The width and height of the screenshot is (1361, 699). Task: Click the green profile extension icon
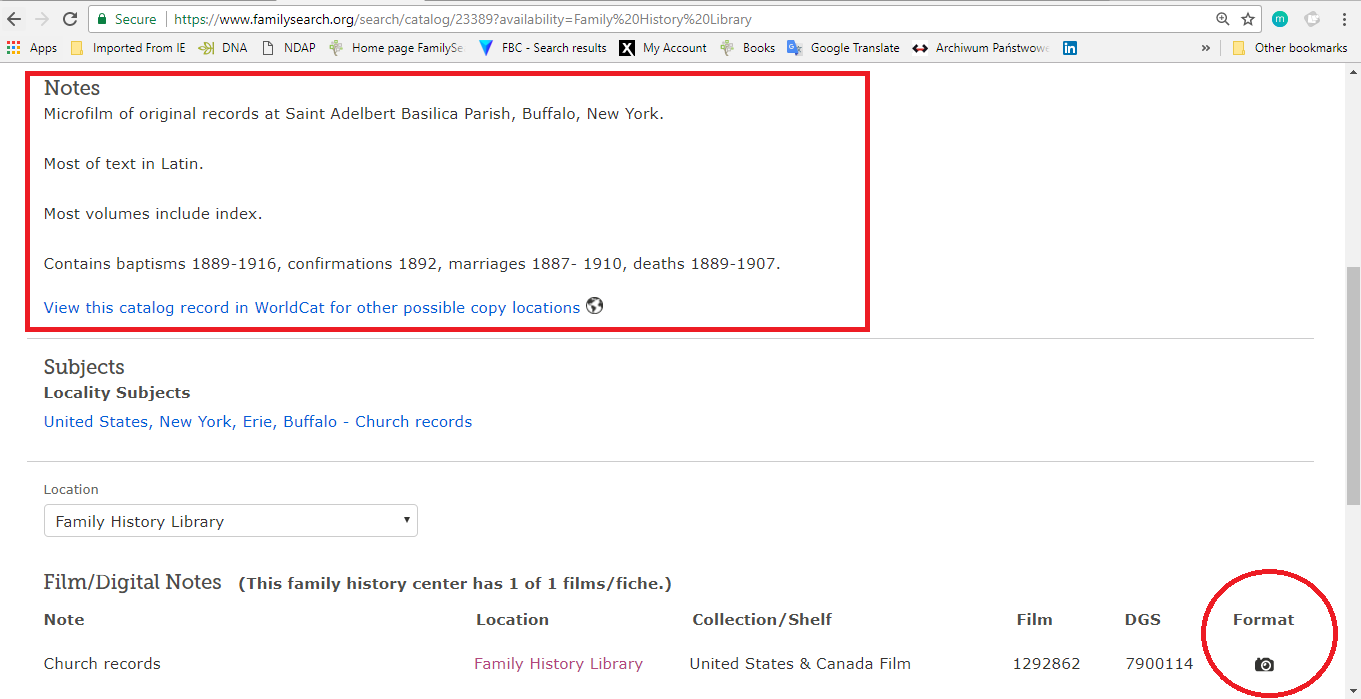pos(1280,19)
